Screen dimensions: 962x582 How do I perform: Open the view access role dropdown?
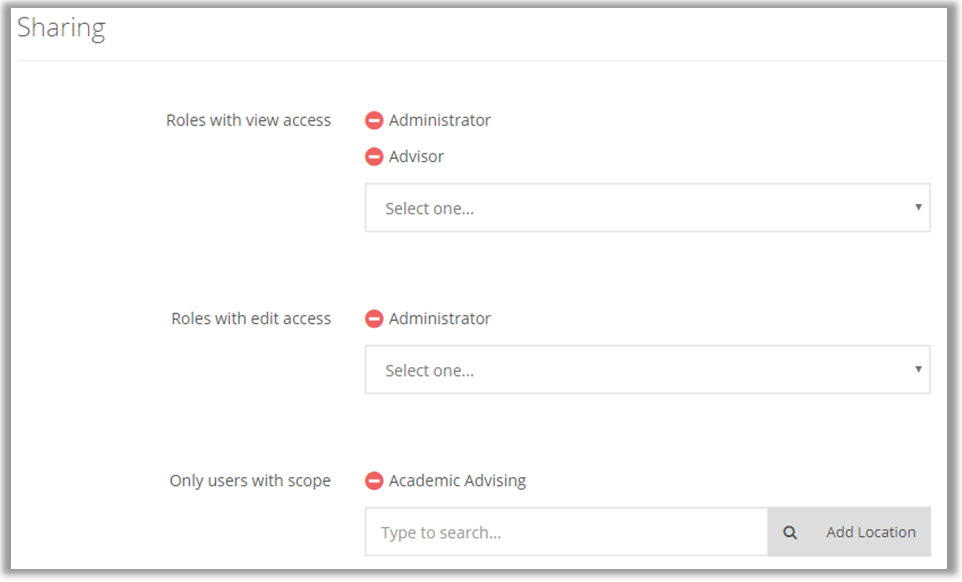[646, 208]
